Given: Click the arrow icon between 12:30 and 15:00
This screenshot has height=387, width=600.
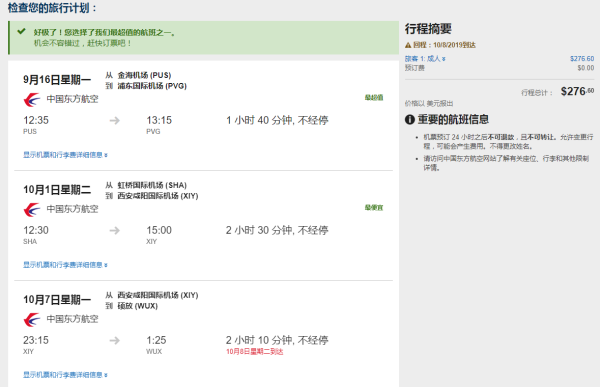Looking at the screenshot, I should click(x=115, y=230).
